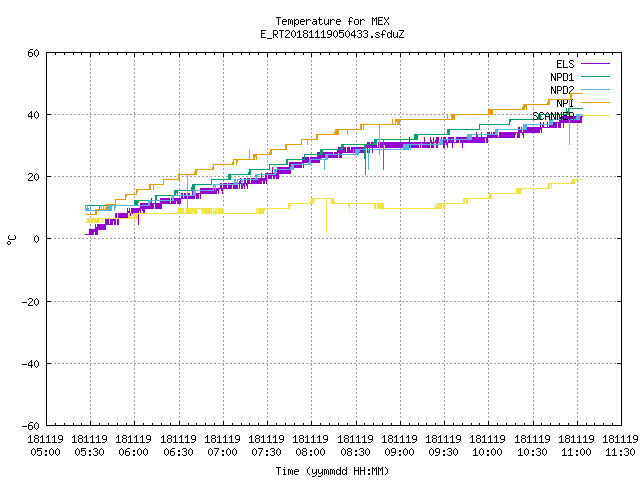Click the y-axis label 60
The height and width of the screenshot is (480, 640).
click(33, 53)
